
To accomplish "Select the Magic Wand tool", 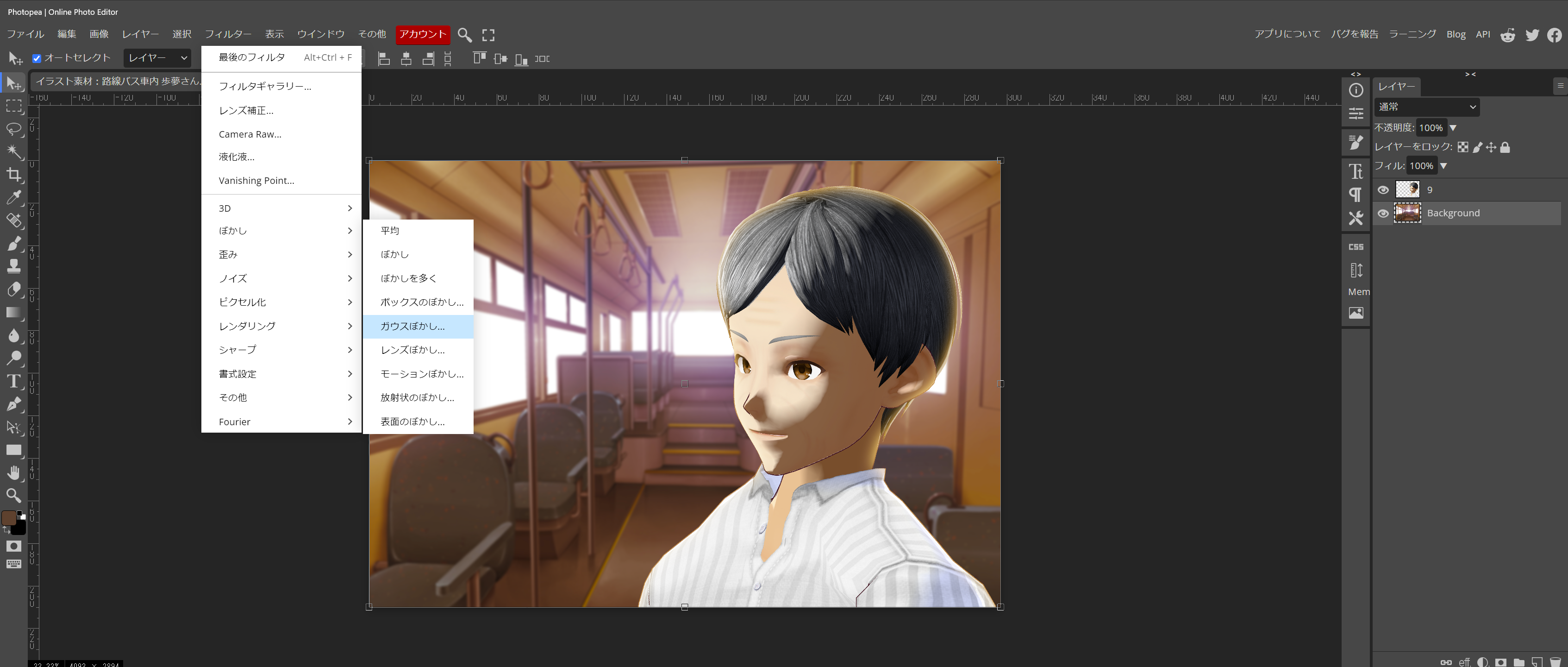I will point(13,151).
